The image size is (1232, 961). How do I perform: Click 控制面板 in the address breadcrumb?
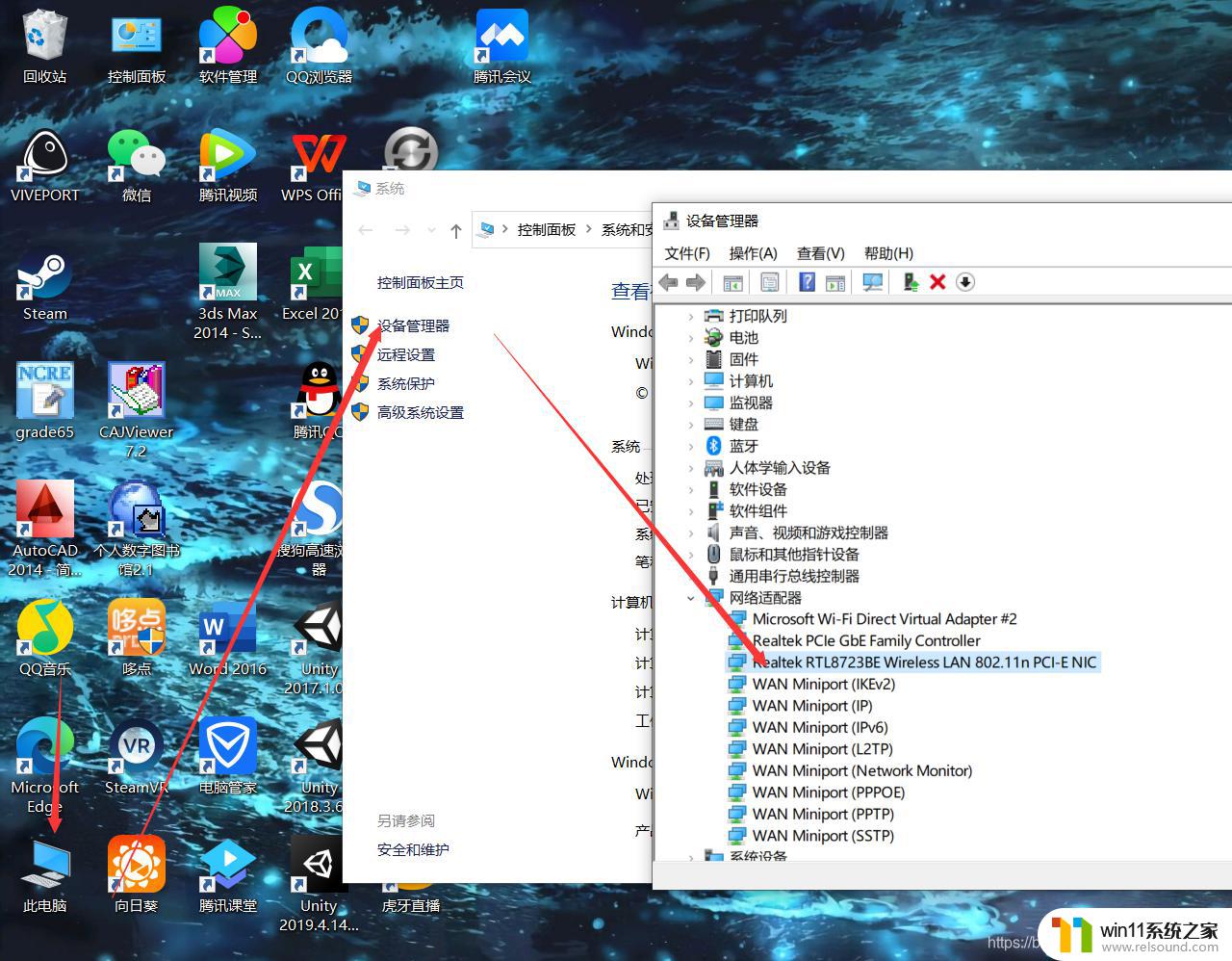click(547, 229)
